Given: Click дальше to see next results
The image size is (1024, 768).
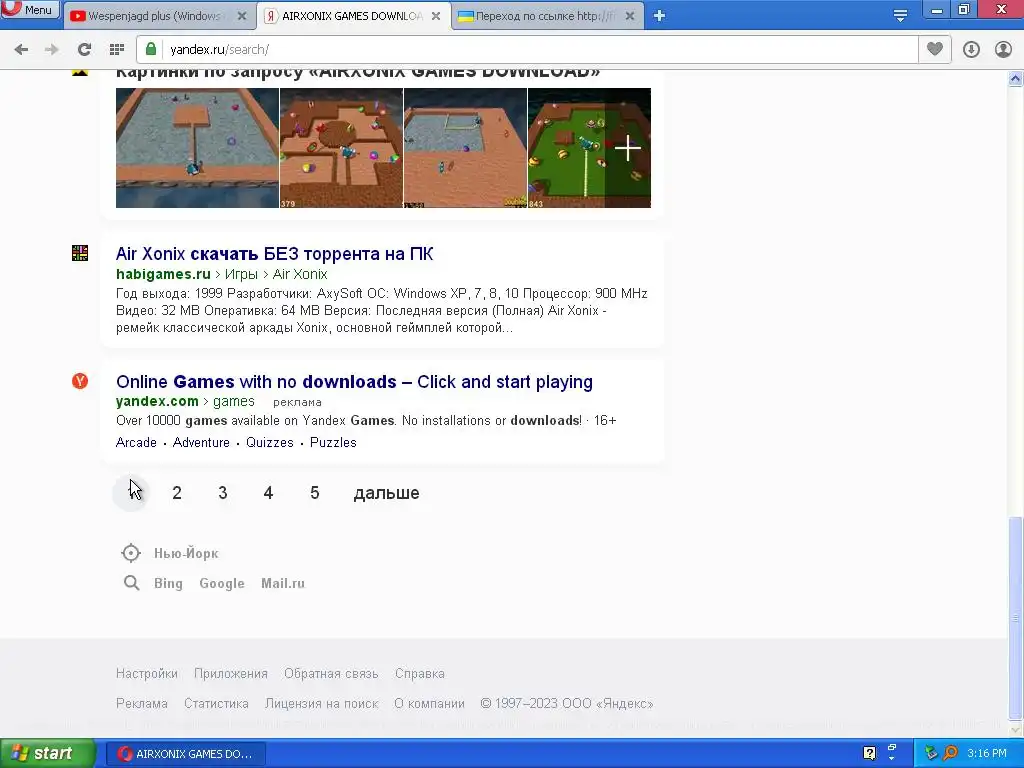Looking at the screenshot, I should pos(386,493).
